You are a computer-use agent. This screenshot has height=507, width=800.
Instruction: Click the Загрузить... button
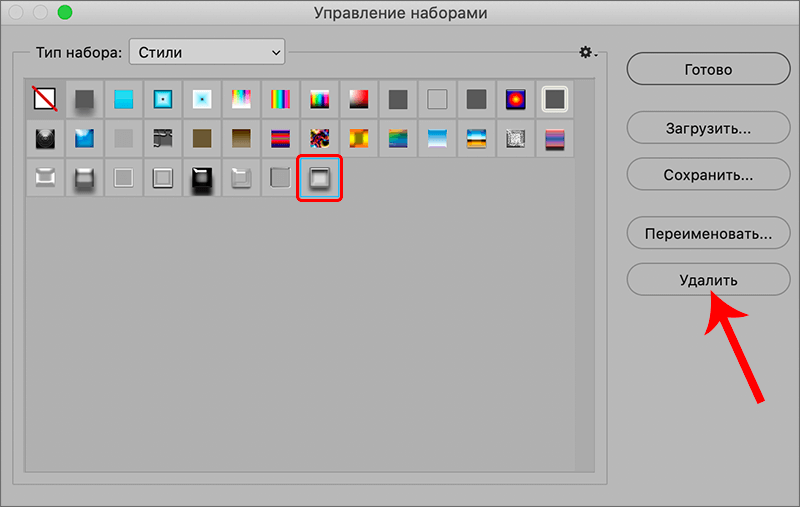click(708, 128)
